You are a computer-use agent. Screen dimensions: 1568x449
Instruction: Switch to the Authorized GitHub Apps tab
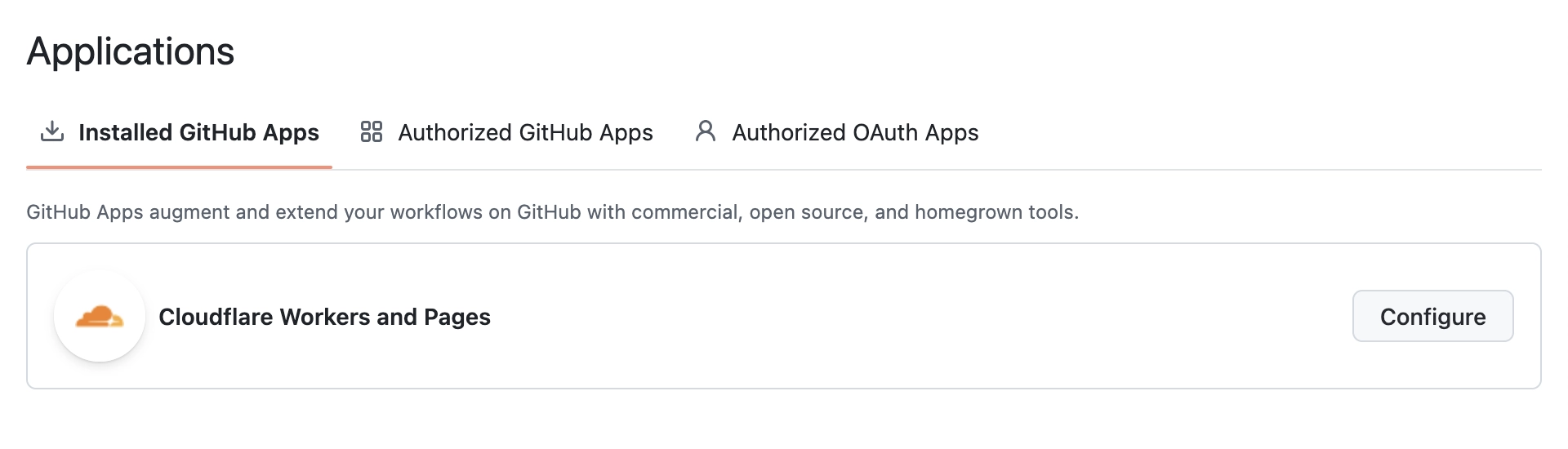525,133
